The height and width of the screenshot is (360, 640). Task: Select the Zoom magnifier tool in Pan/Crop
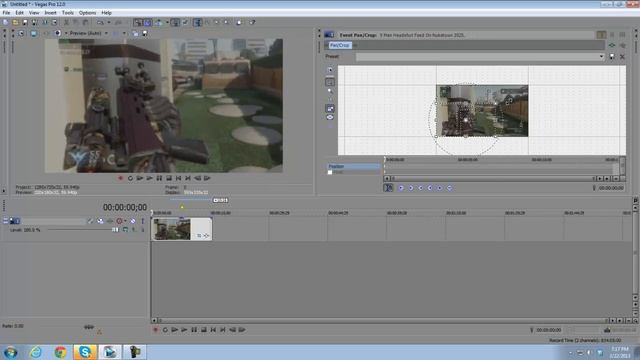click(330, 91)
